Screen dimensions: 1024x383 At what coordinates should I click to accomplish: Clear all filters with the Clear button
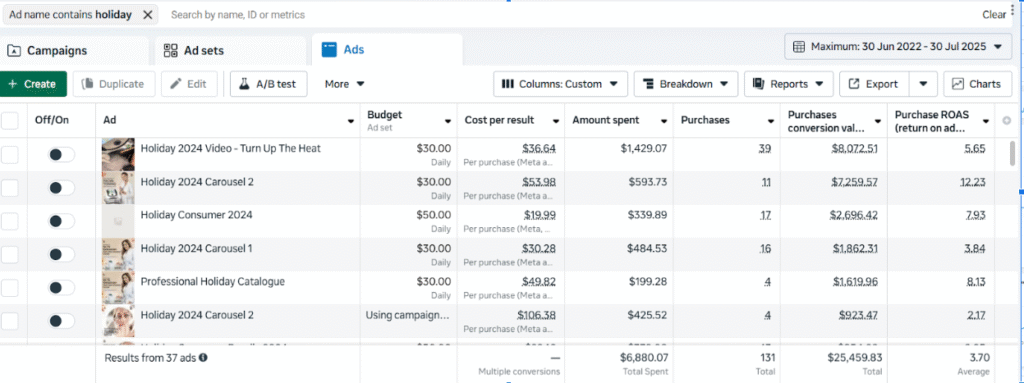994,14
